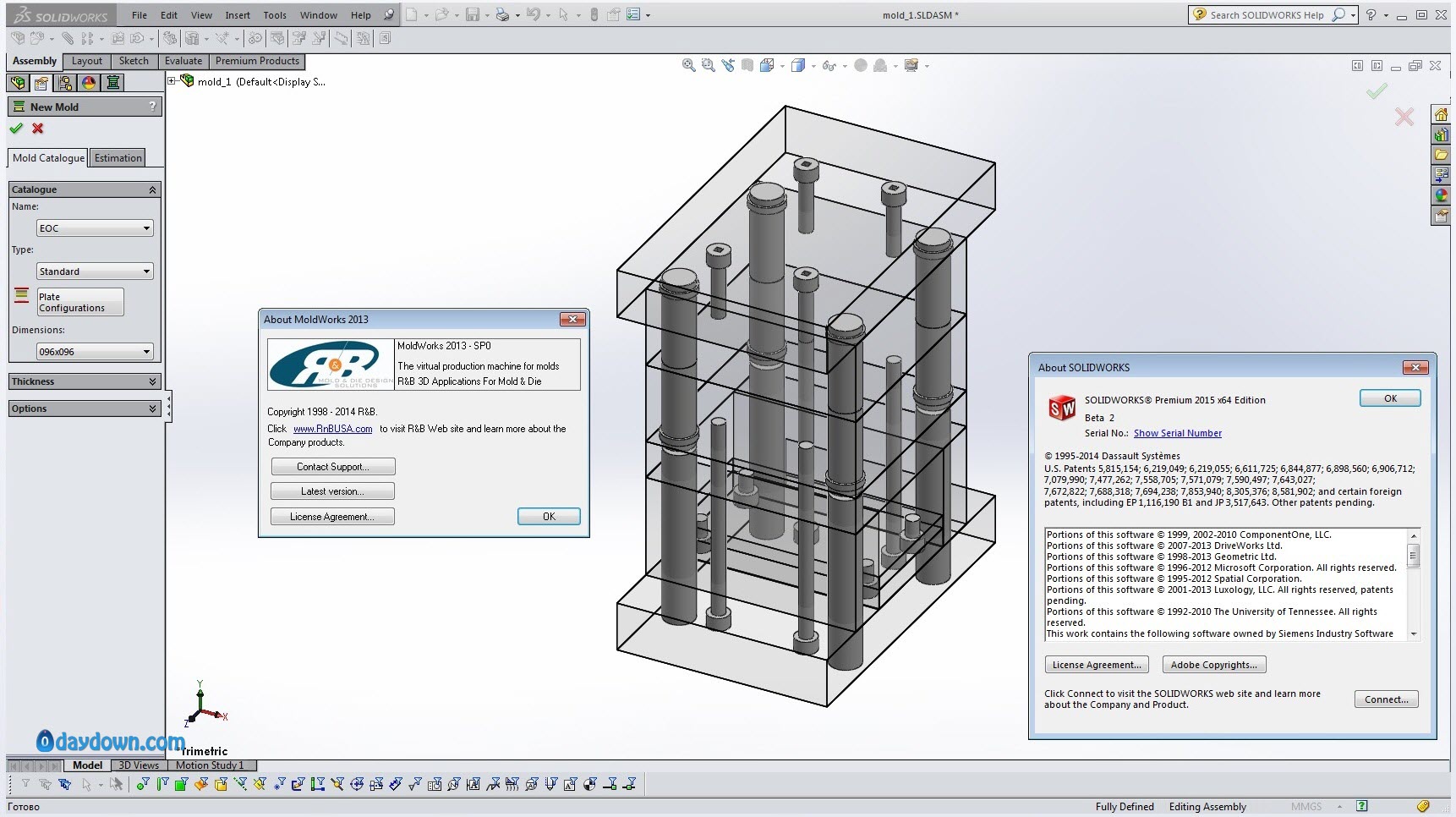Click Adobe Copyrights button in About SOLIDWORKS

[1213, 665]
